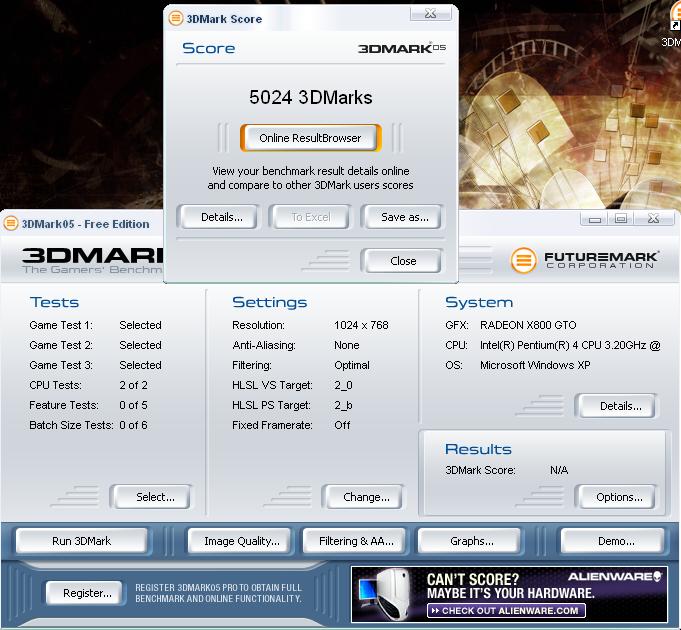The height and width of the screenshot is (630, 681).
Task: Click HLSL VS Target 2_0 value
Action: pyautogui.click(x=344, y=385)
